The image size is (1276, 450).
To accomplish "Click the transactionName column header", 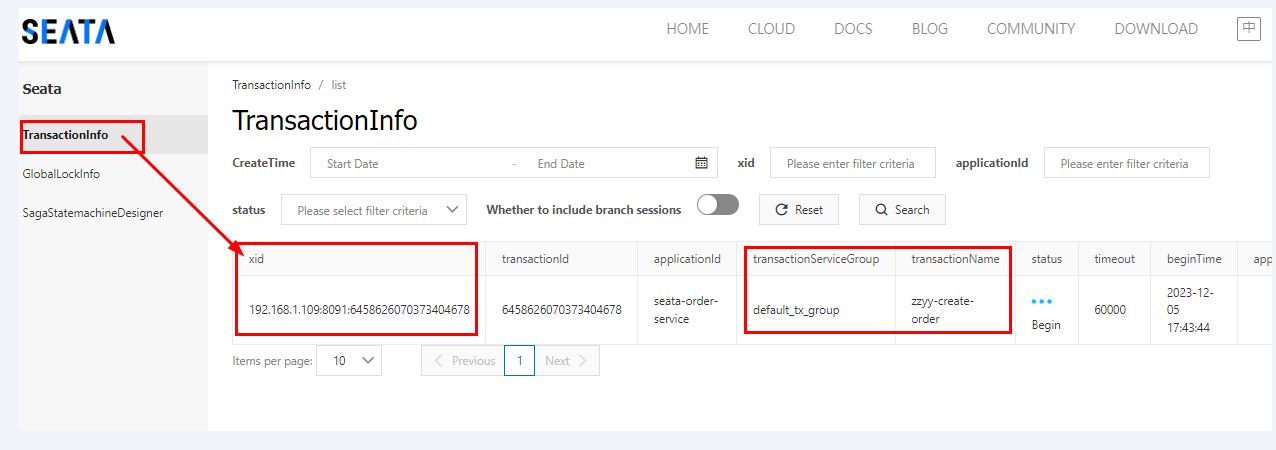I will pos(955,259).
